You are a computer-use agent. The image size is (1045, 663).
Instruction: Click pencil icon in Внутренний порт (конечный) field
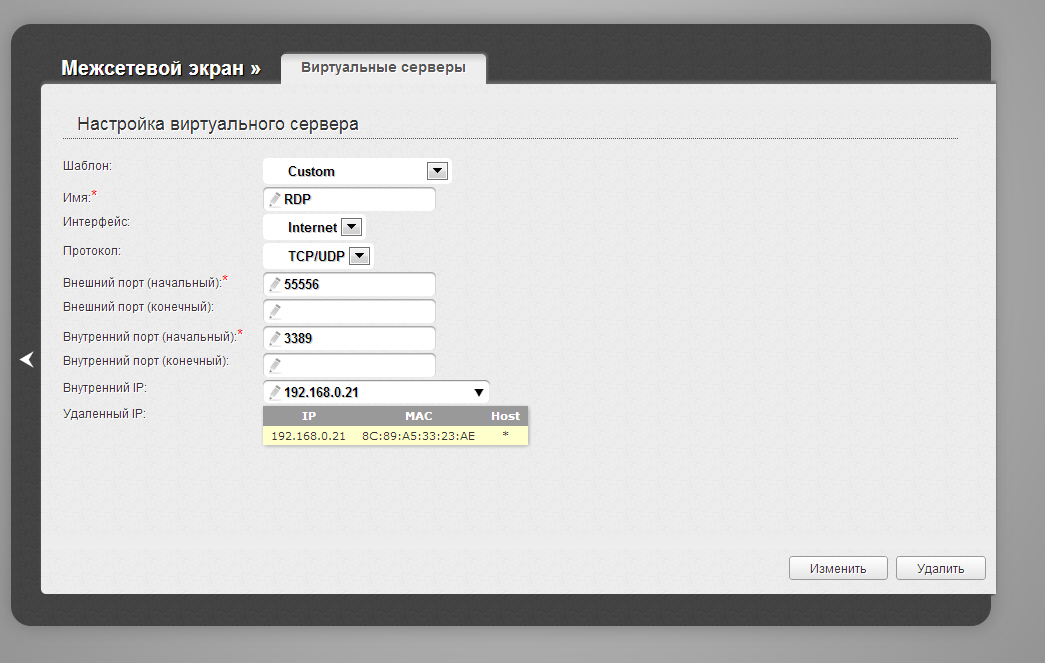pyautogui.click(x=275, y=366)
